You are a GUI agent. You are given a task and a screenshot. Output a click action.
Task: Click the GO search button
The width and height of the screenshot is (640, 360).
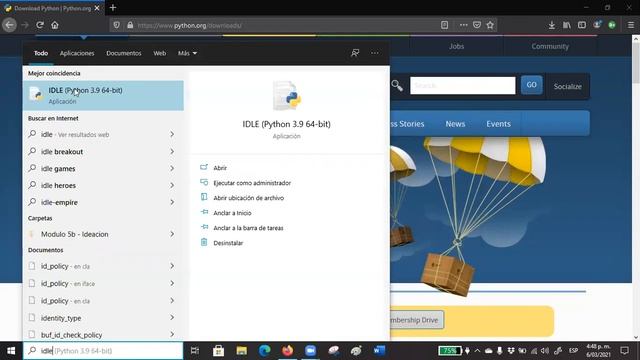click(x=531, y=85)
